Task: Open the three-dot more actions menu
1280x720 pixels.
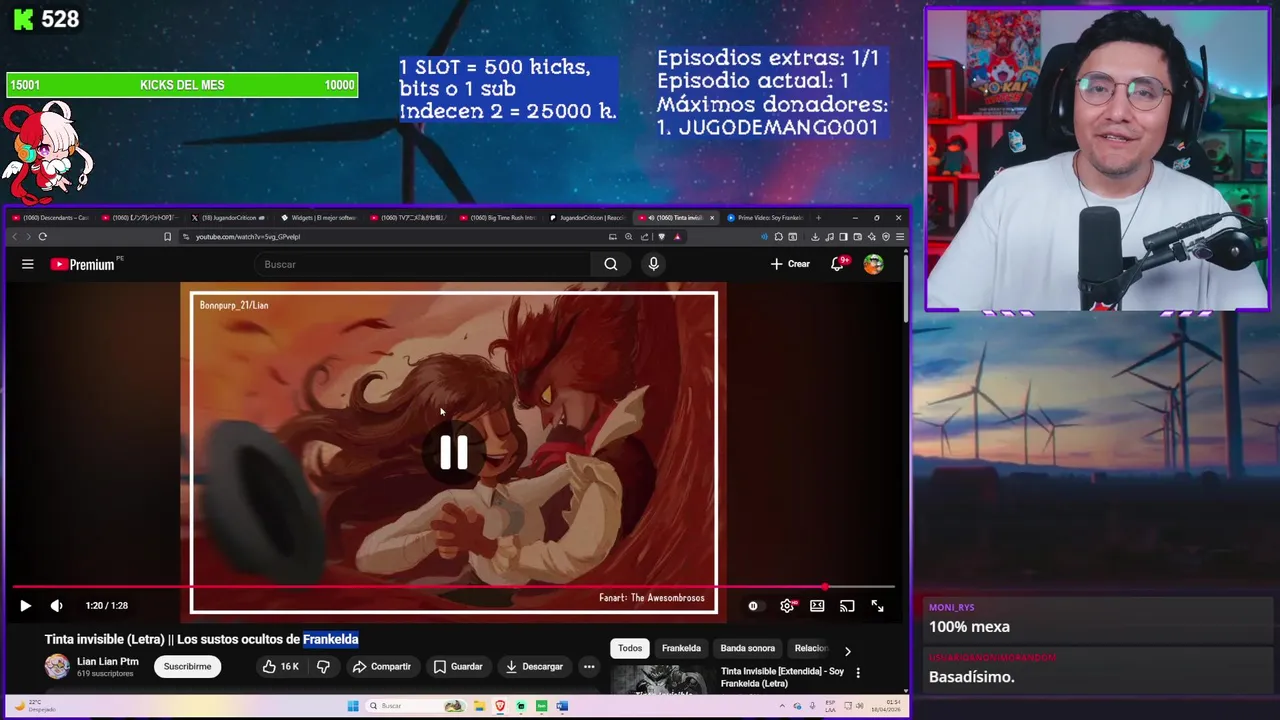Action: click(589, 667)
